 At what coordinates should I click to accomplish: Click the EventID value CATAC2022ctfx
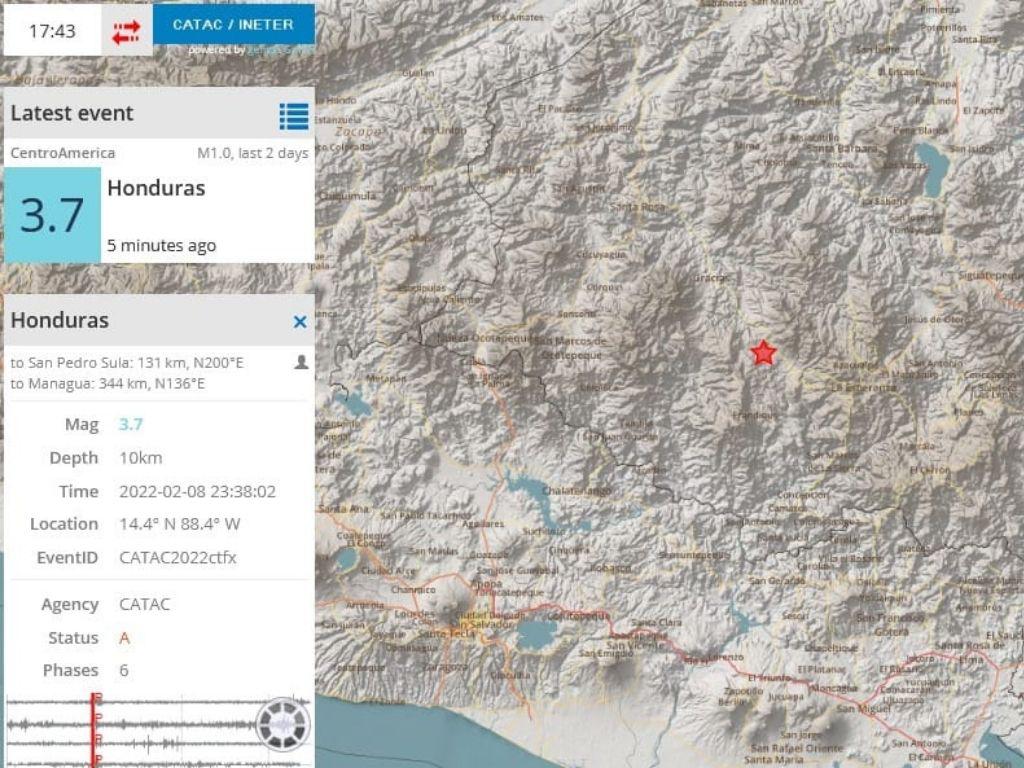177,557
